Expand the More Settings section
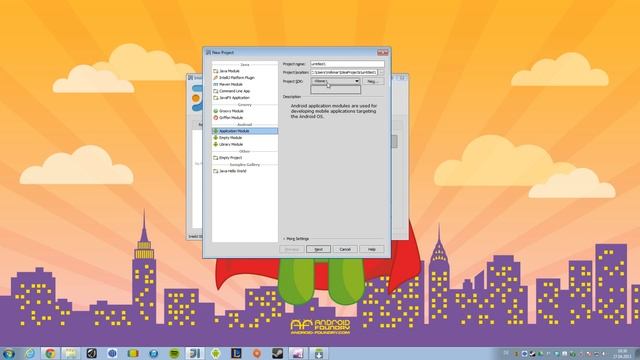 click(296, 239)
